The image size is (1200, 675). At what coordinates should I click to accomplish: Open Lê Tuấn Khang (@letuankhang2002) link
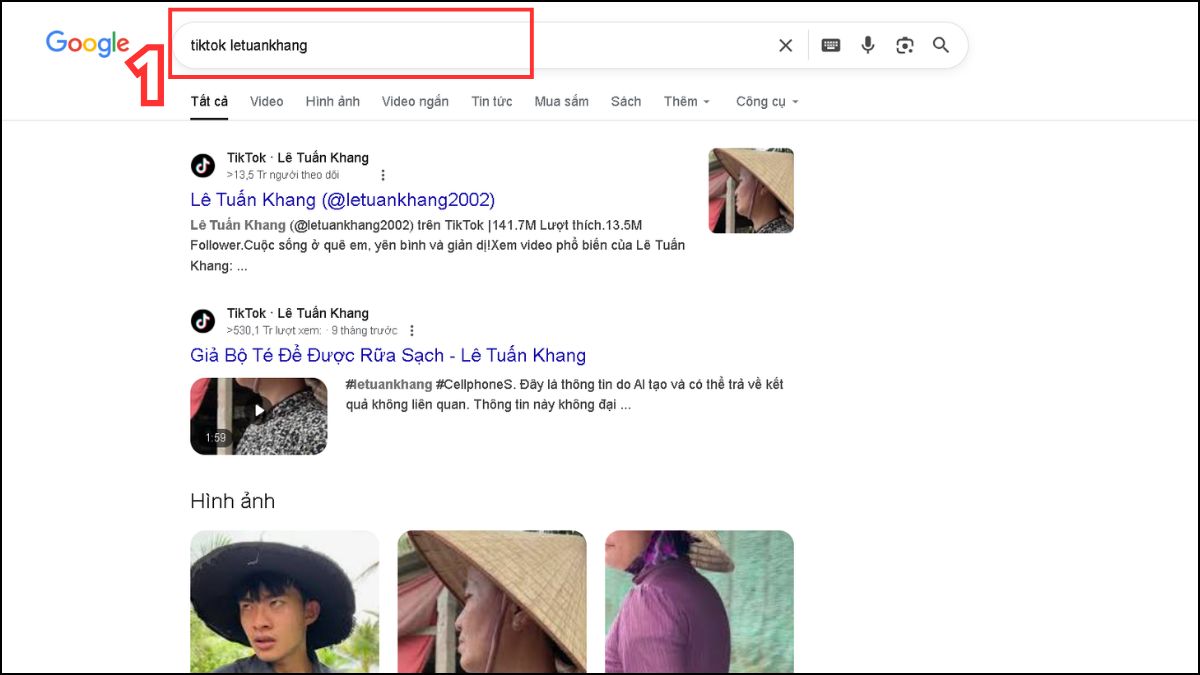click(x=343, y=199)
